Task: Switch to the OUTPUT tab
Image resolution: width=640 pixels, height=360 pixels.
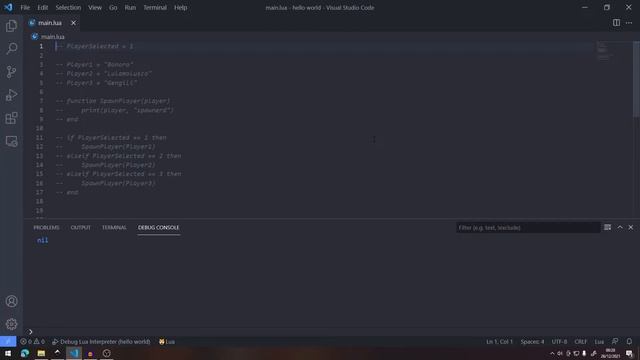Action: pos(80,227)
